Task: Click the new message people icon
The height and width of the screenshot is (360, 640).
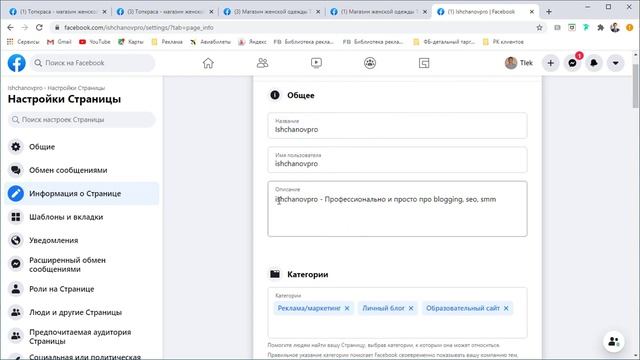Action: [x=613, y=341]
